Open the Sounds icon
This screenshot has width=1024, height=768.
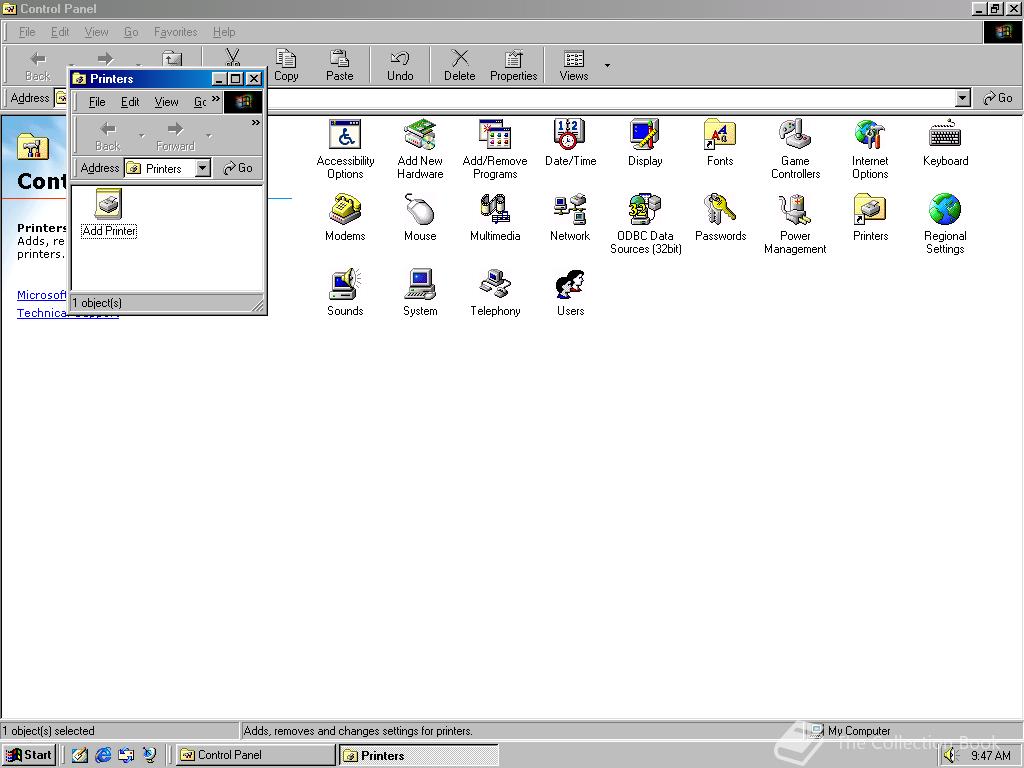(345, 293)
